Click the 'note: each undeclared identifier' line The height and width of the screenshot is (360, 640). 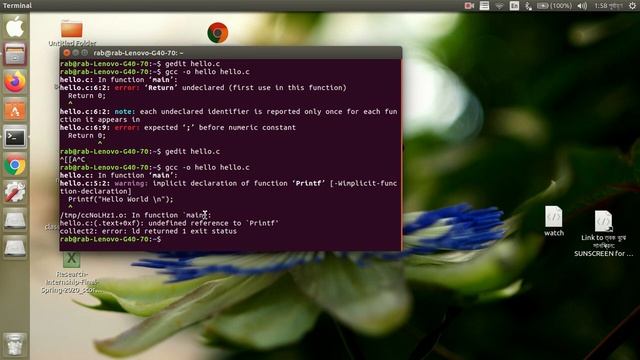pos(229,116)
